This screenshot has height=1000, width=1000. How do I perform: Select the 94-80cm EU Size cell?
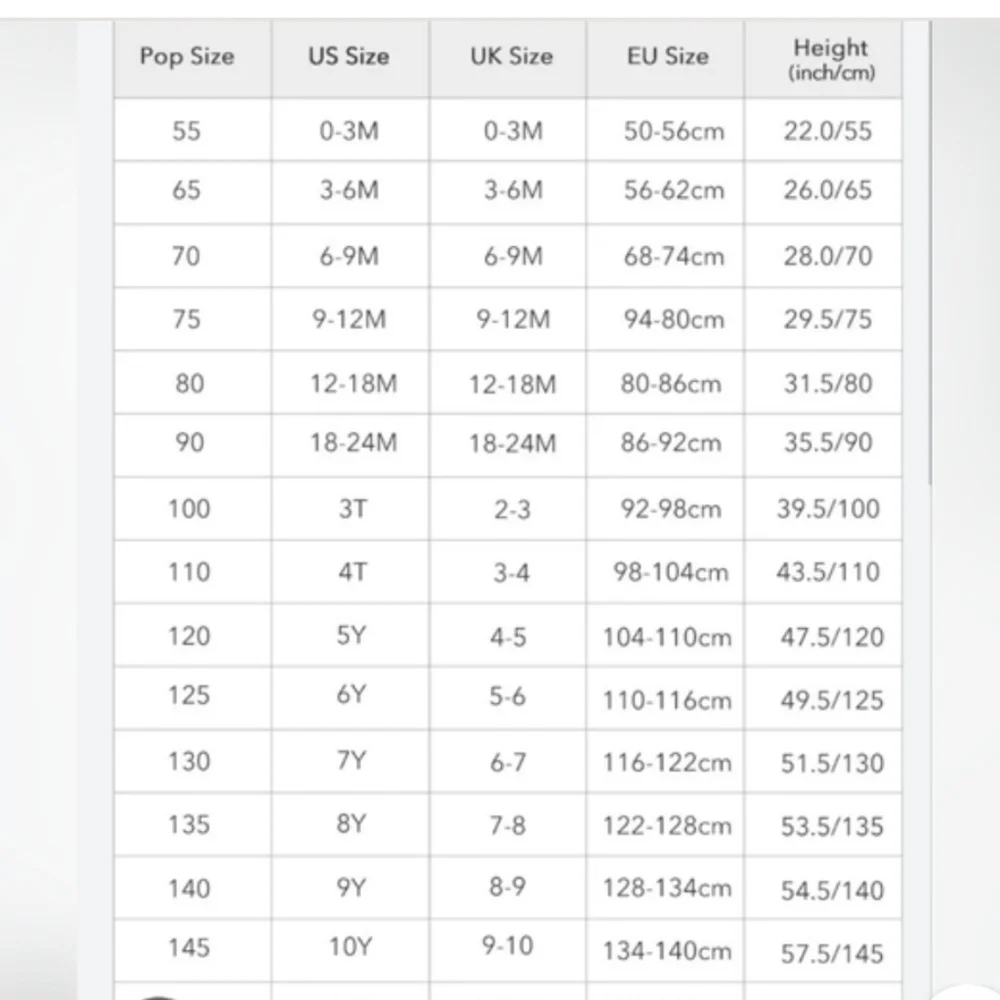(673, 320)
